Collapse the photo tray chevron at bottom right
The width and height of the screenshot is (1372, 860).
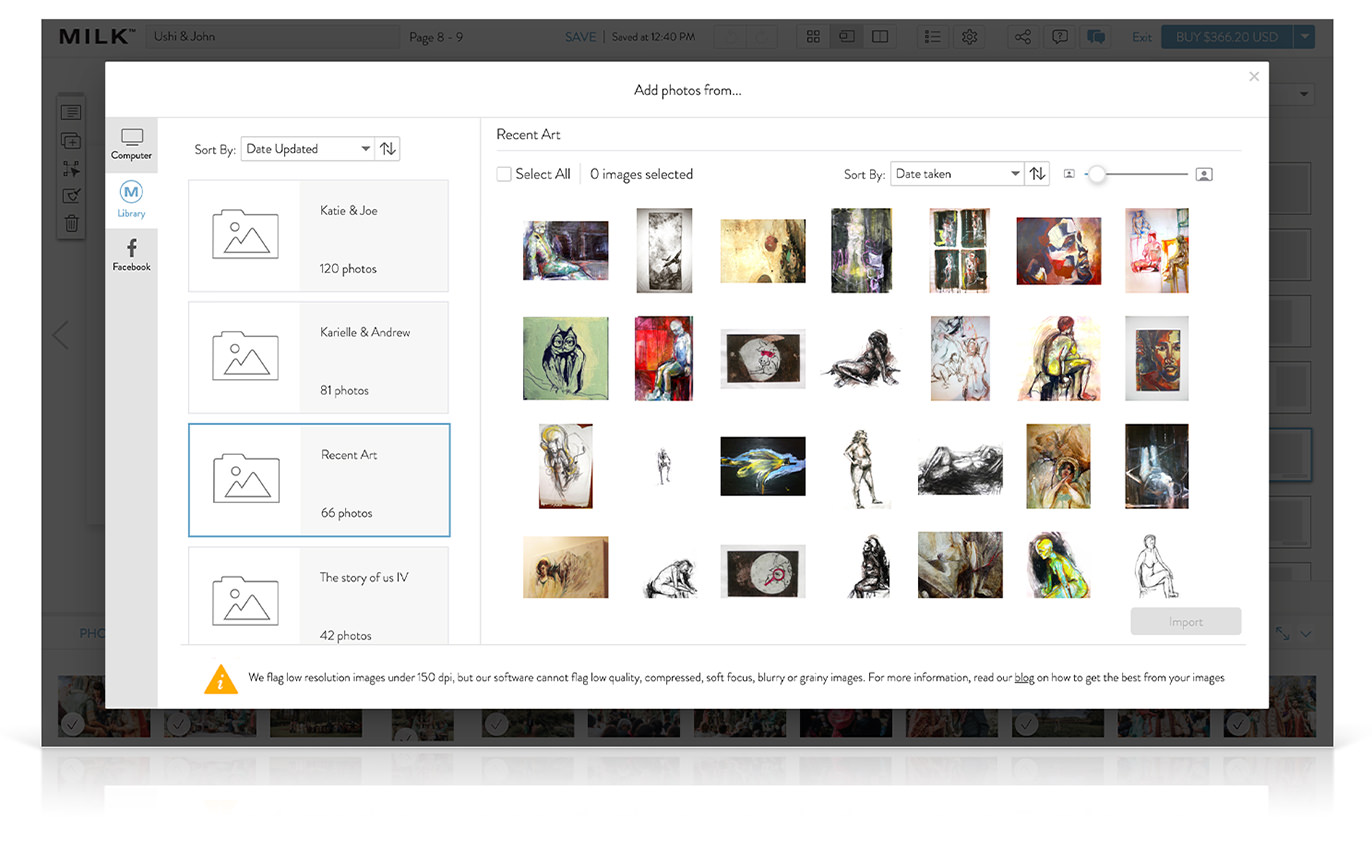coord(1305,634)
